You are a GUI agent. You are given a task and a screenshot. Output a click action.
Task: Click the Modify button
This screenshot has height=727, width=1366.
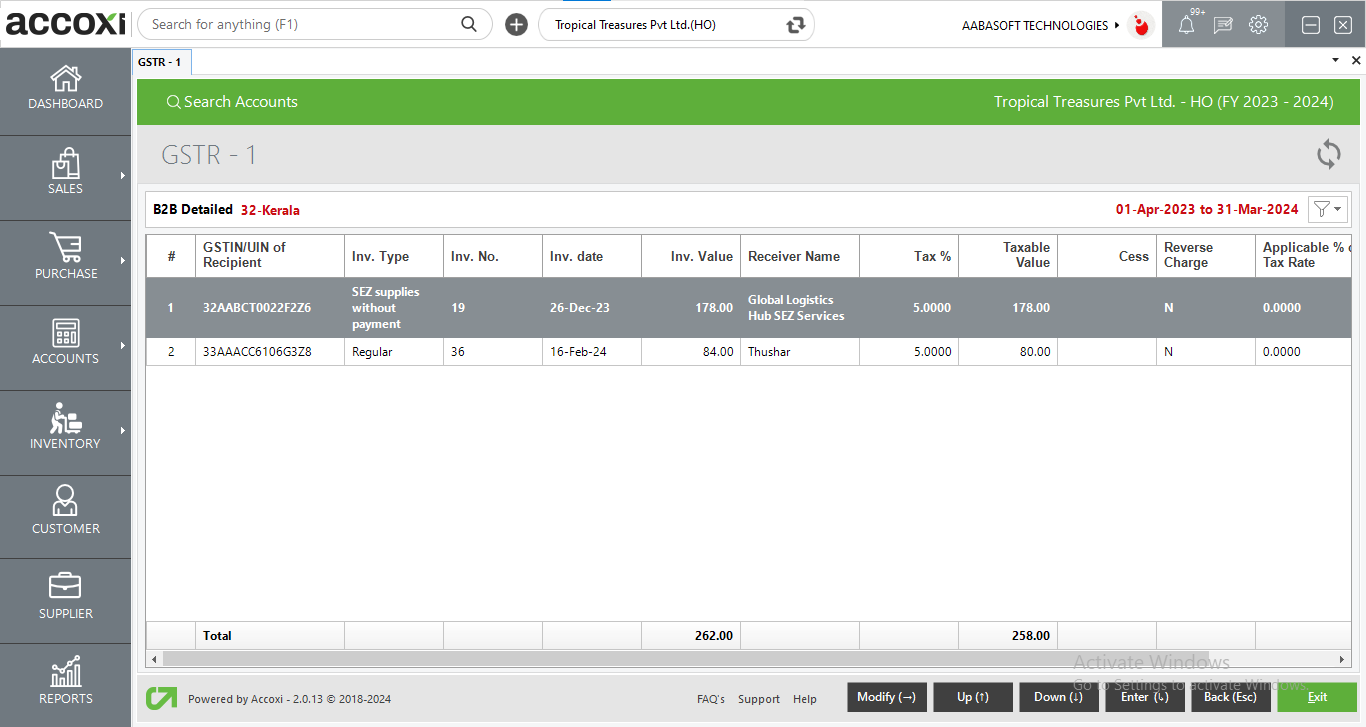pyautogui.click(x=886, y=697)
